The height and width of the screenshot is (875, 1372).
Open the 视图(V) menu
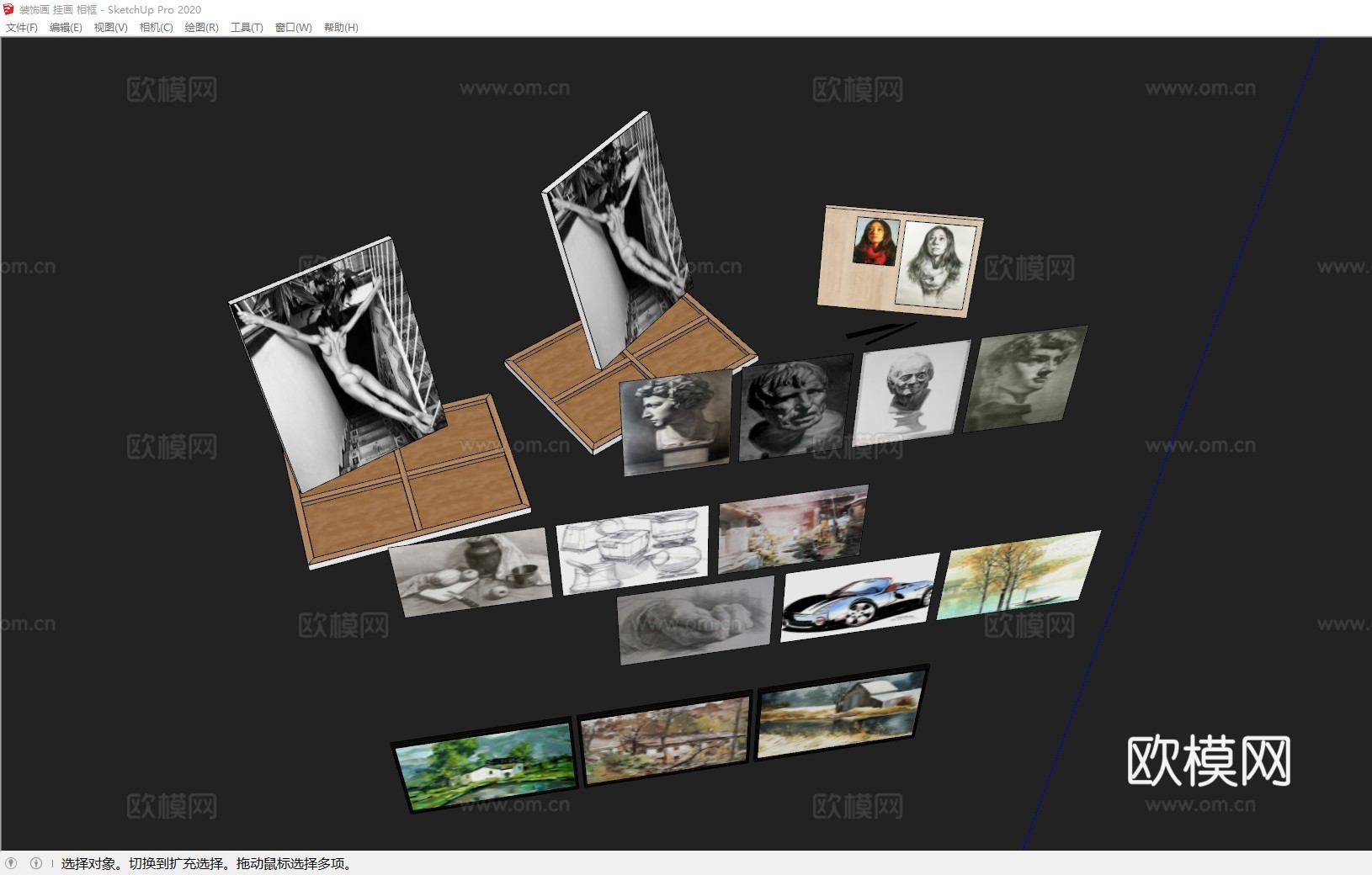pos(110,28)
